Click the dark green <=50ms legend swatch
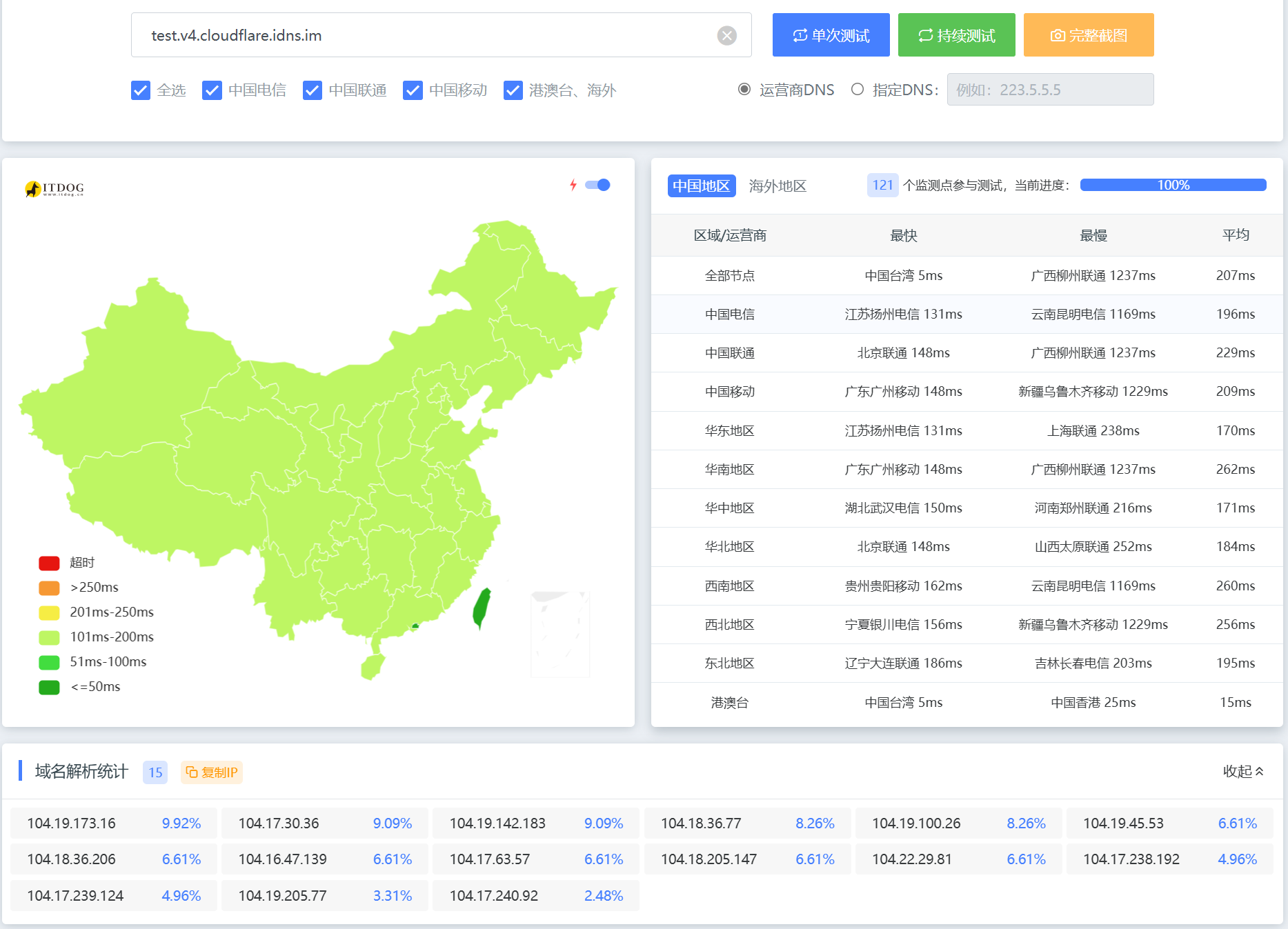Viewport: 1288px width, 929px height. click(49, 687)
